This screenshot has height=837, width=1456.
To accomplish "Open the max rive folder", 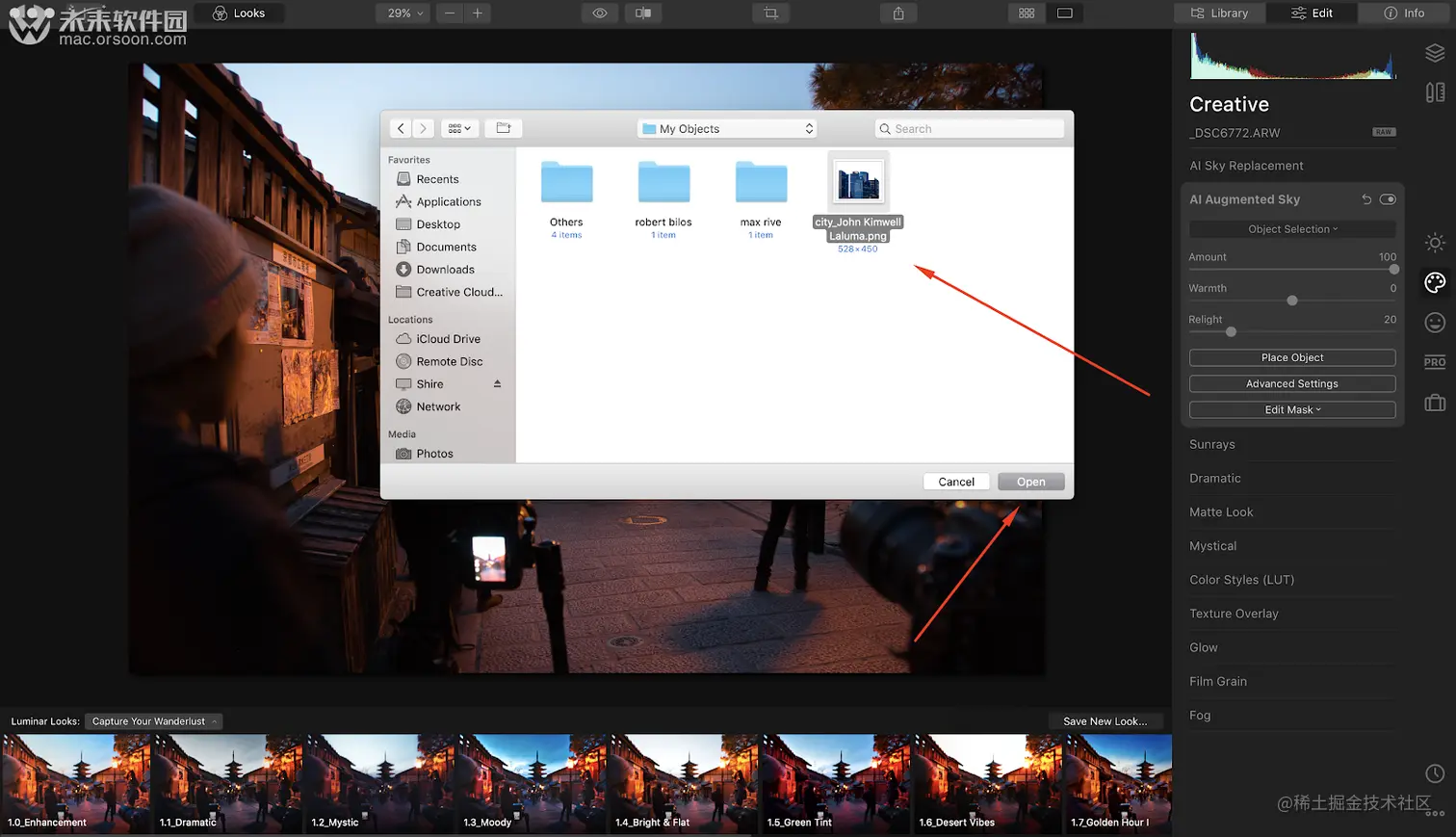I will coord(761,199).
